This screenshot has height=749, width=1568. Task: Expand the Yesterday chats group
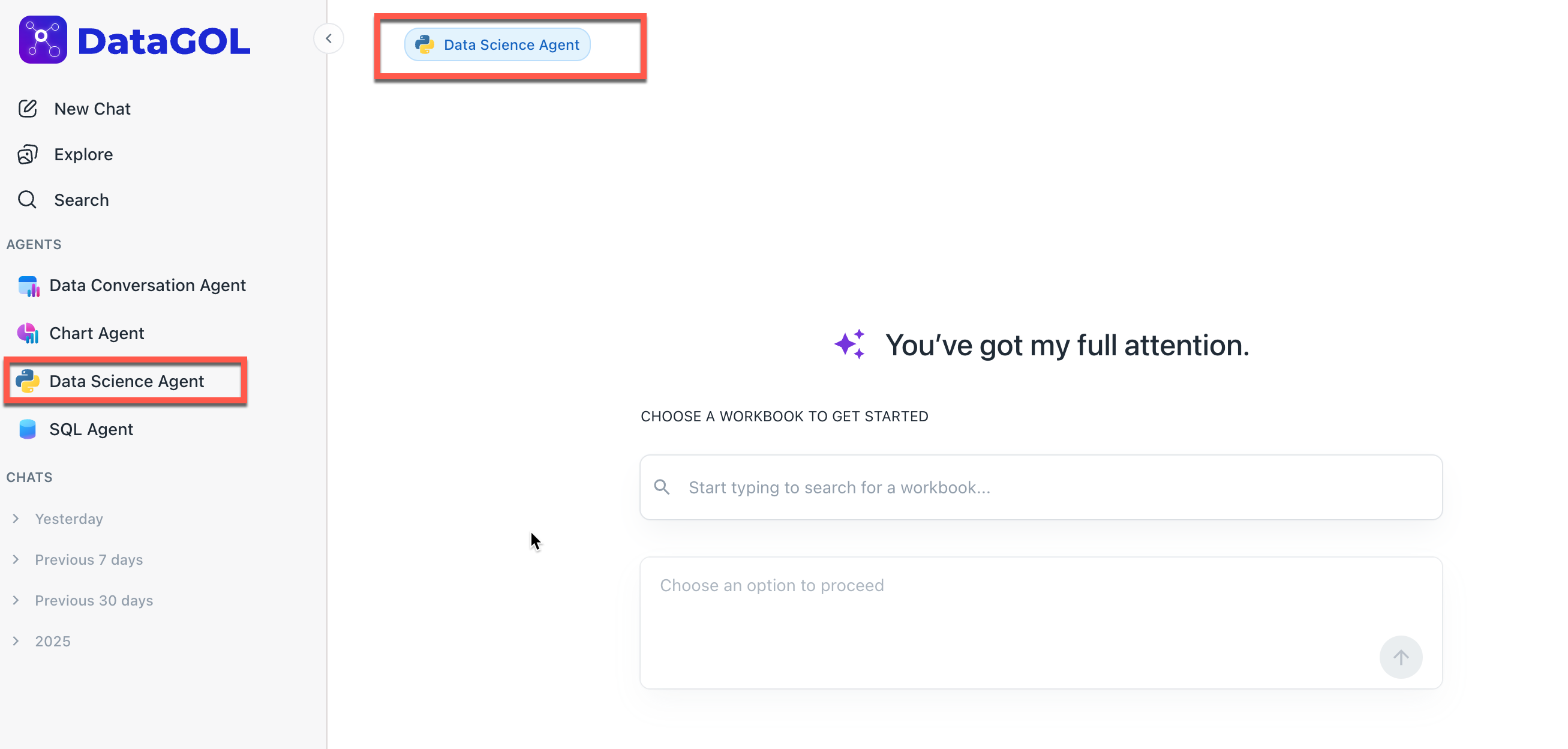tap(16, 519)
